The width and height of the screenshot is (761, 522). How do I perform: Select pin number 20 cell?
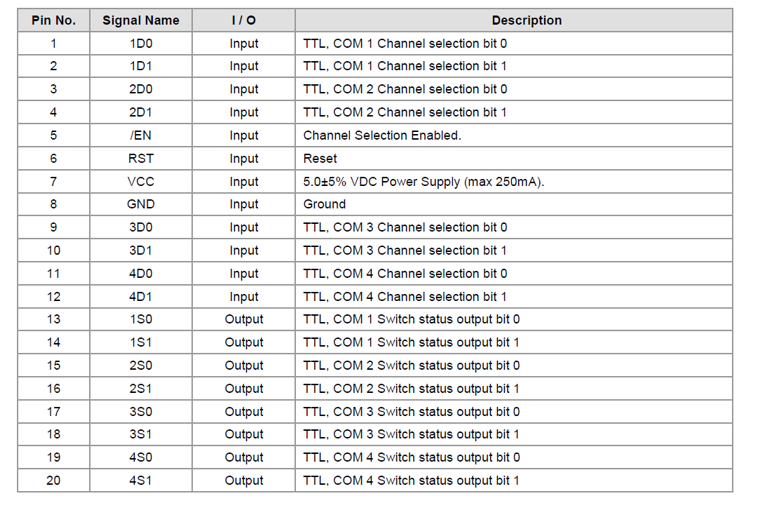pos(53,480)
